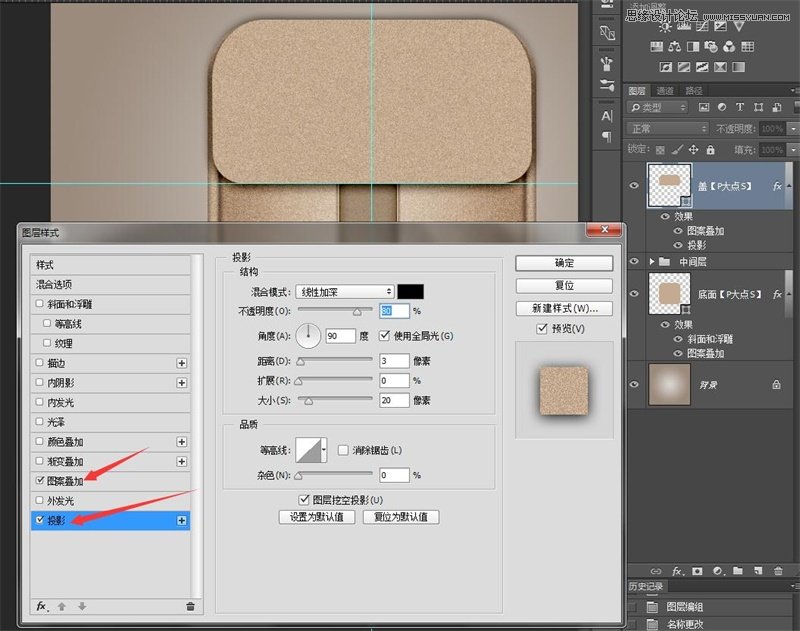Toggle 图层挖空投影 checkbox

click(304, 499)
